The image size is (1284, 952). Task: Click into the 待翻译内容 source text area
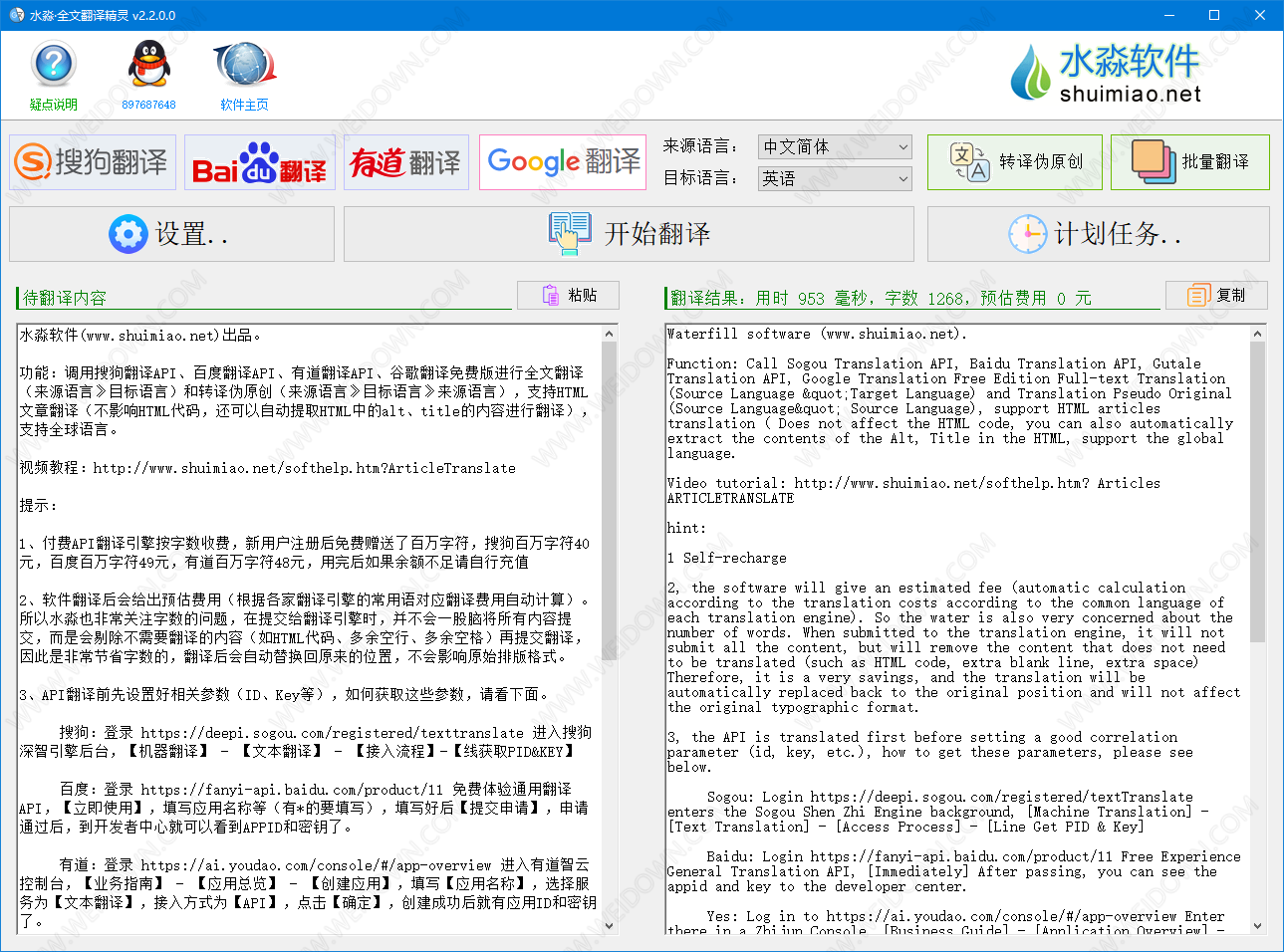click(x=309, y=629)
